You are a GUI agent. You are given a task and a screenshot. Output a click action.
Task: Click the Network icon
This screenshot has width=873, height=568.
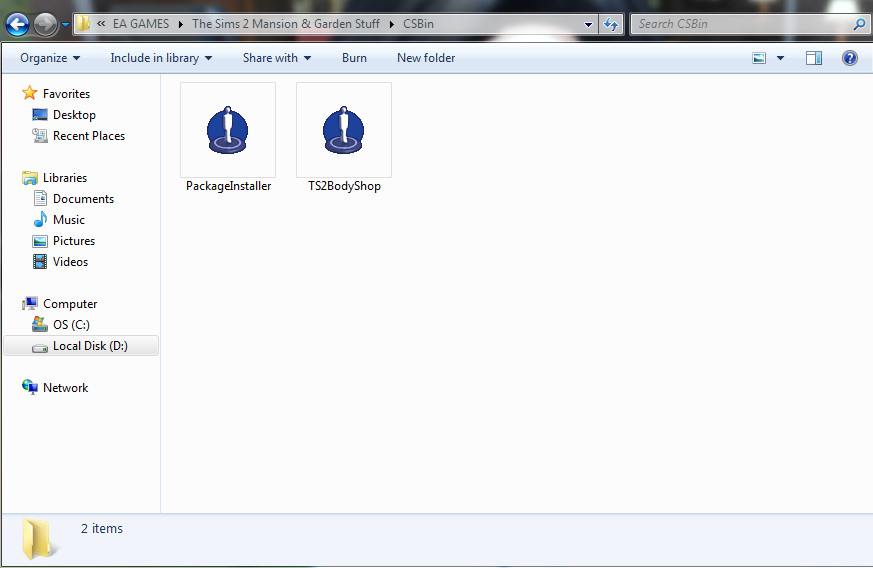(30, 386)
